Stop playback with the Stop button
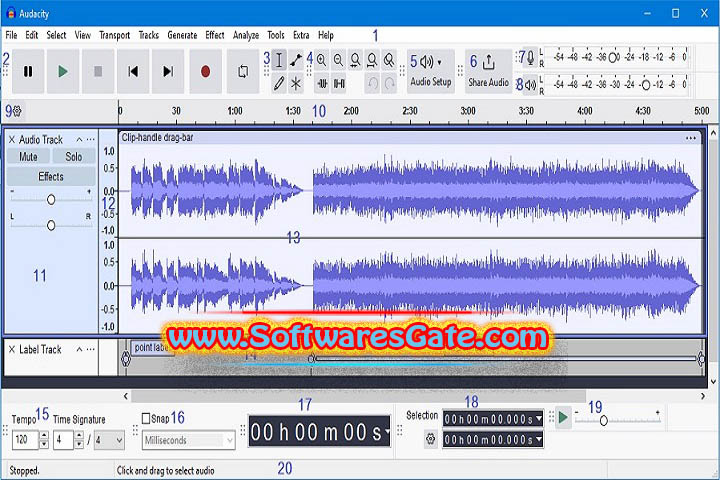The width and height of the screenshot is (720, 480). coord(98,72)
